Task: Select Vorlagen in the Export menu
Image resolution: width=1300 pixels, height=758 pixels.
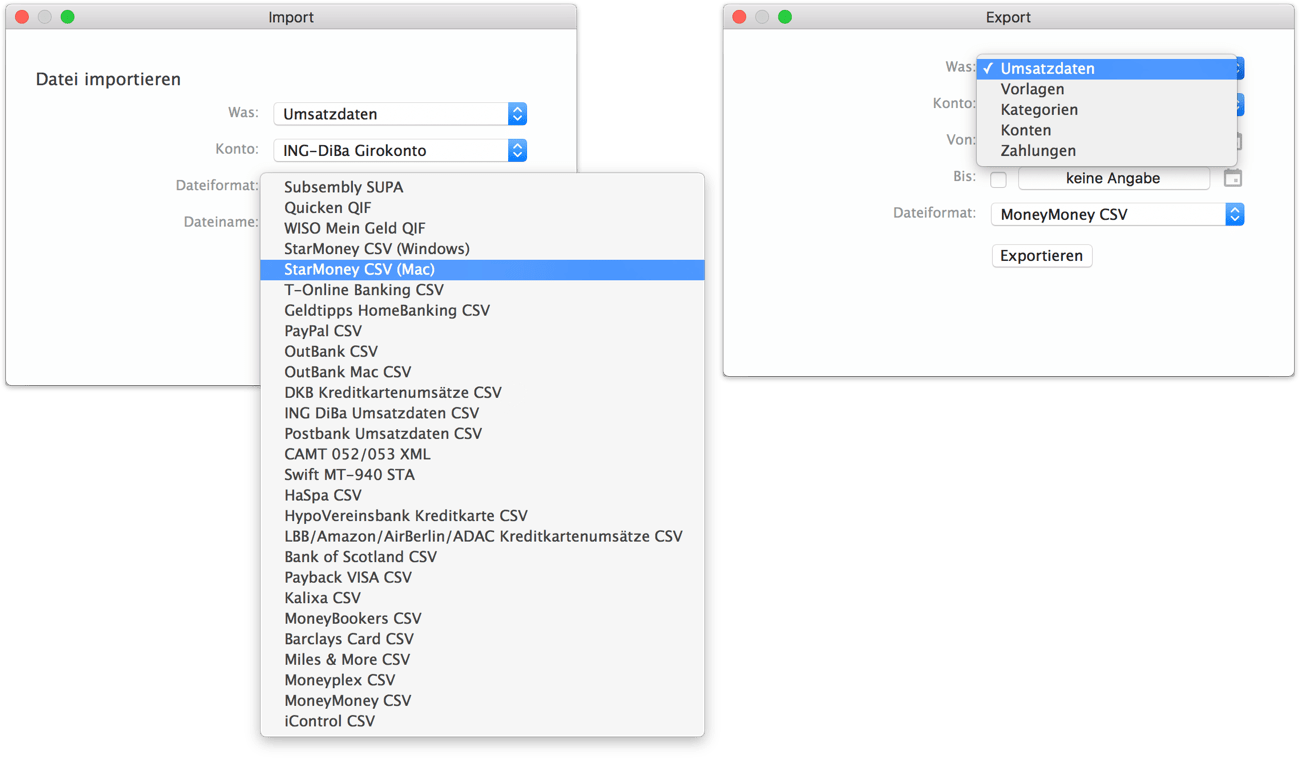Action: pos(1107,89)
